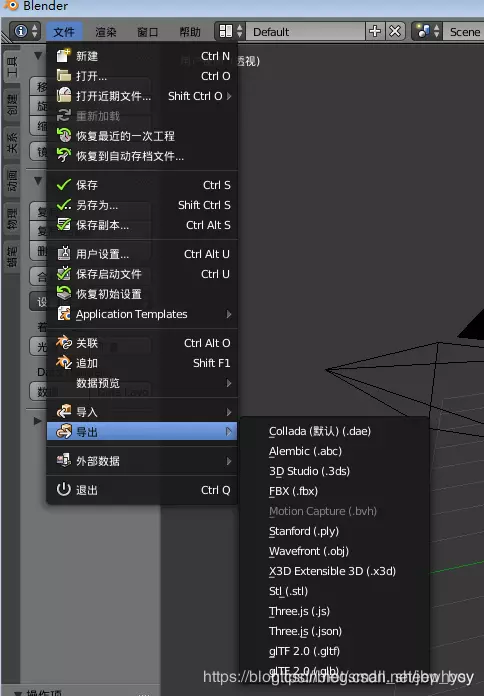Expand the 导入 submenu arrow
484x696 pixels.
[x=229, y=411]
